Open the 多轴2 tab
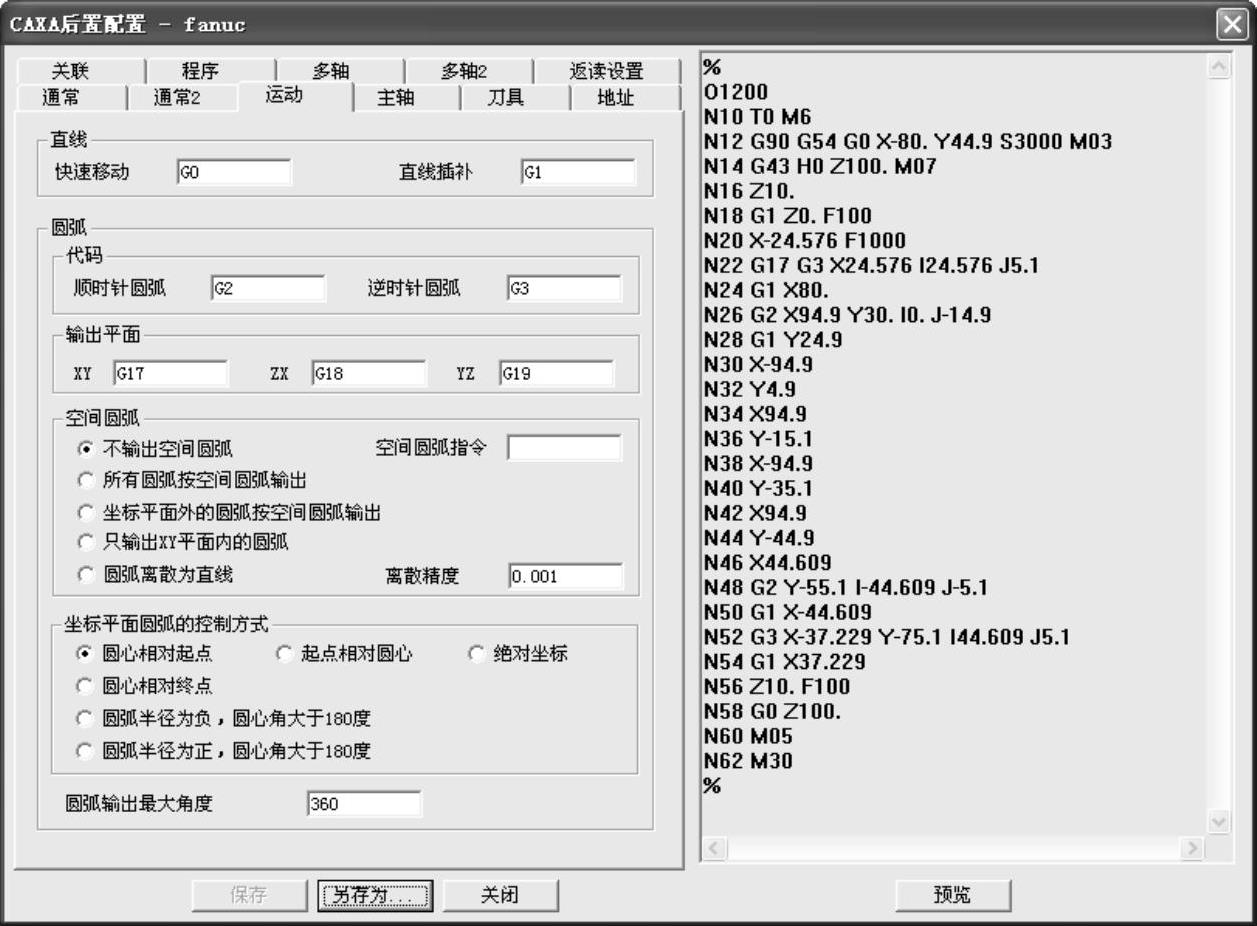Screen dimensions: 1257x926 [465, 71]
